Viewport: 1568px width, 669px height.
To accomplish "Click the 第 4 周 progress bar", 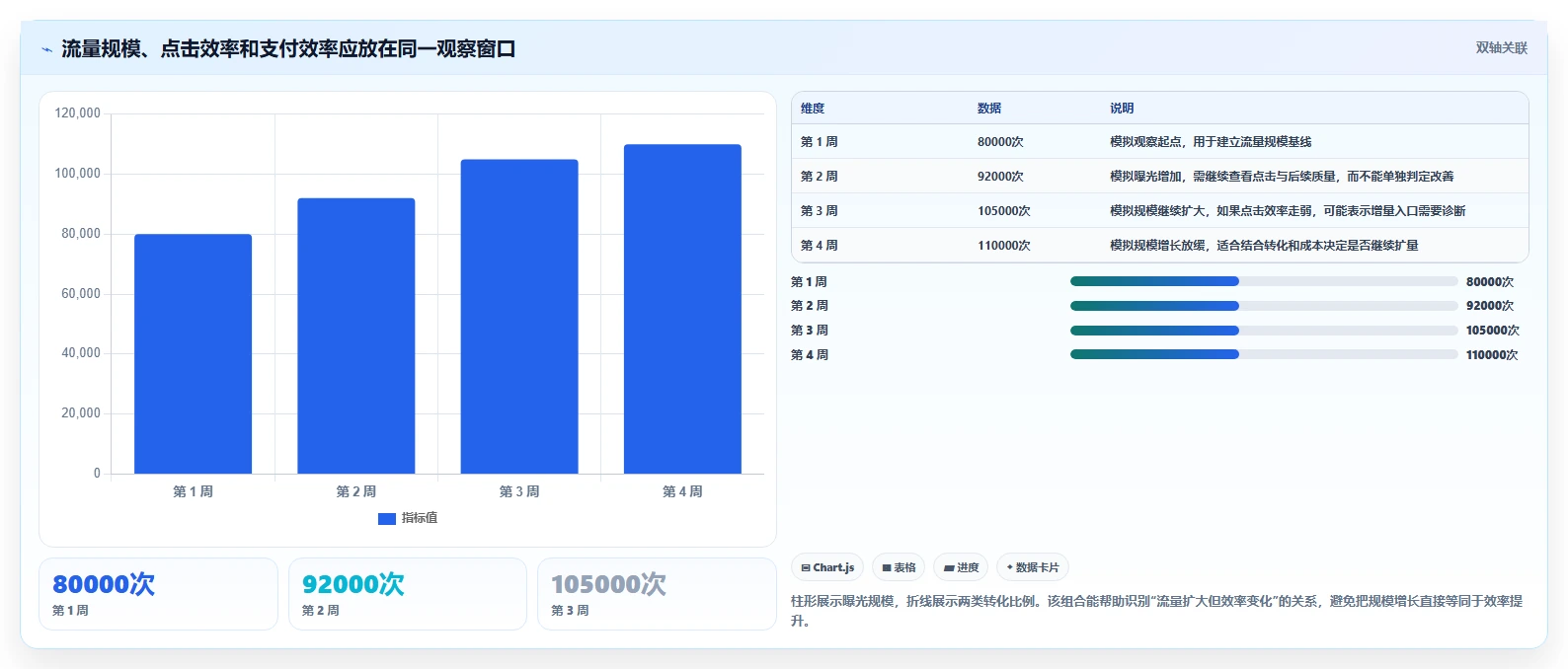I will (1264, 354).
